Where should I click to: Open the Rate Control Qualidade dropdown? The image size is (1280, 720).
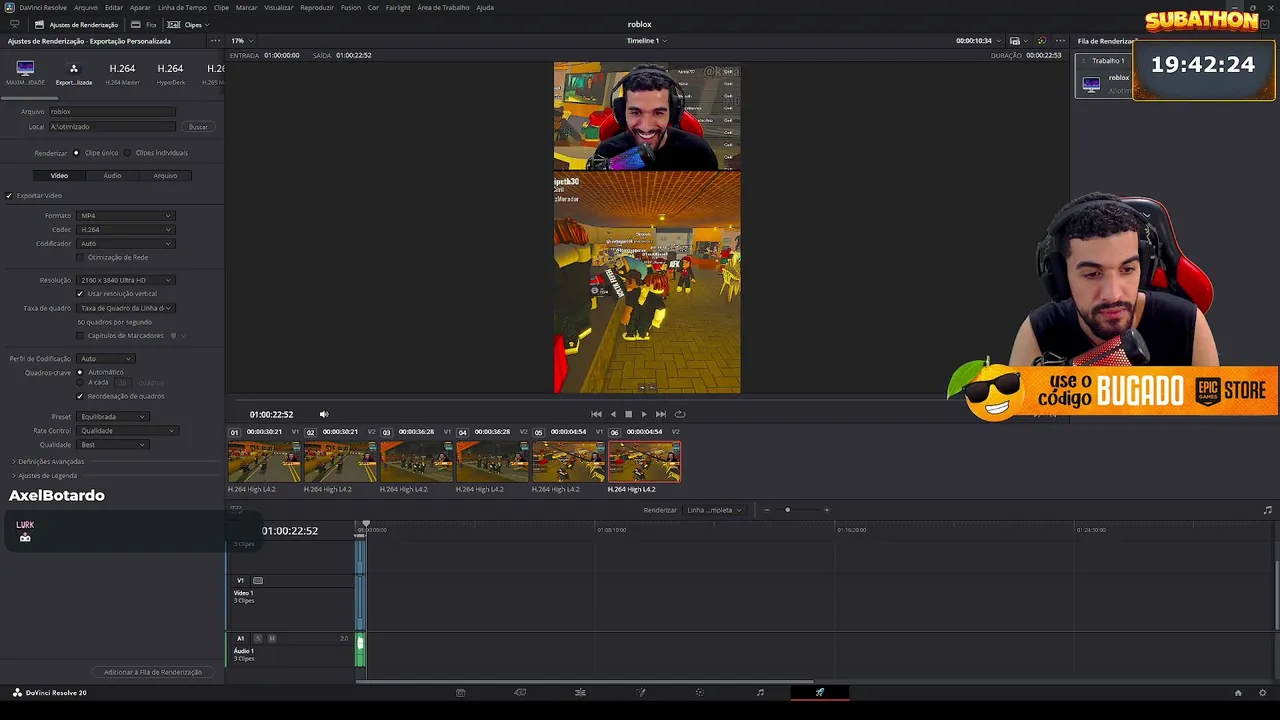[x=126, y=431]
